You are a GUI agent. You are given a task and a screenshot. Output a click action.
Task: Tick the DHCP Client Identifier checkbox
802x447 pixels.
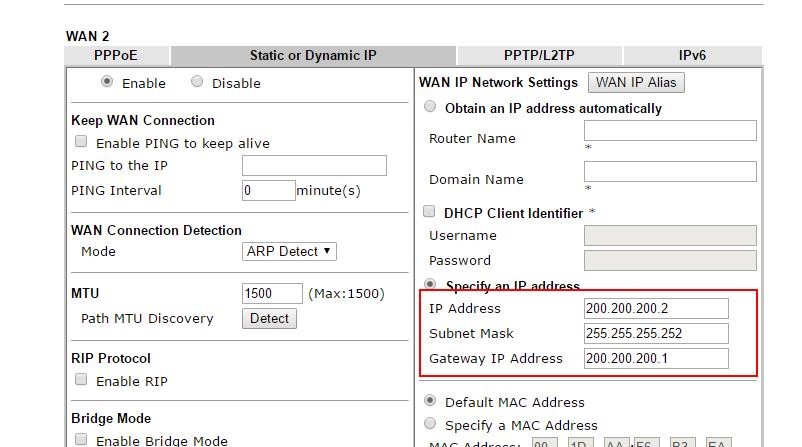point(430,212)
